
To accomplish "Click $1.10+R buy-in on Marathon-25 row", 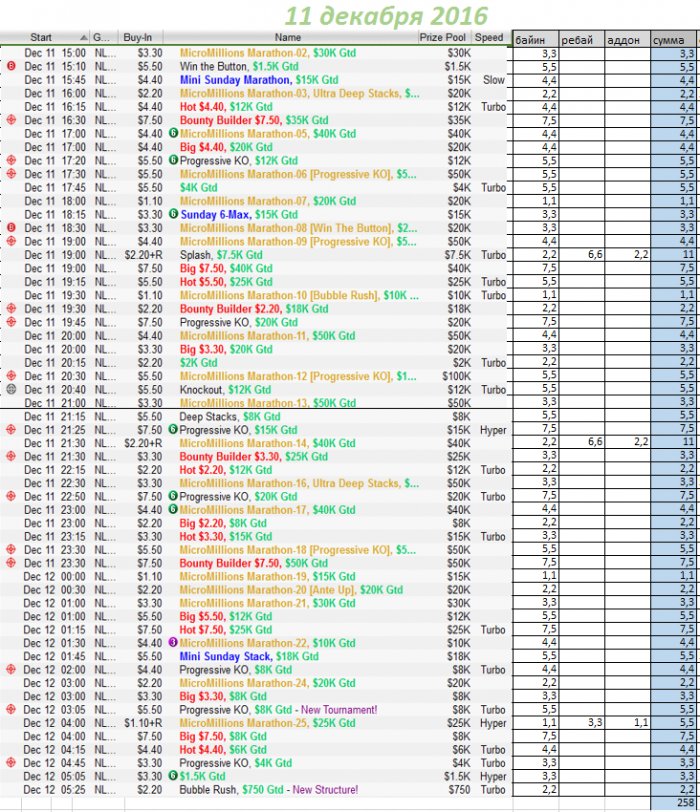I will click(143, 723).
